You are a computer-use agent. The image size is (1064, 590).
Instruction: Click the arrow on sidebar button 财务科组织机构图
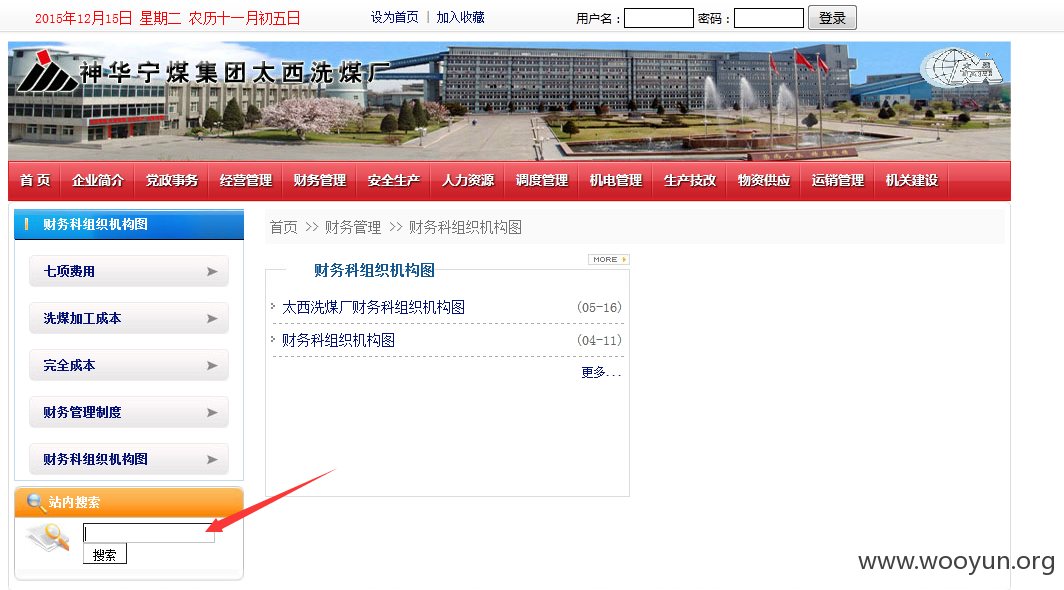tap(212, 460)
